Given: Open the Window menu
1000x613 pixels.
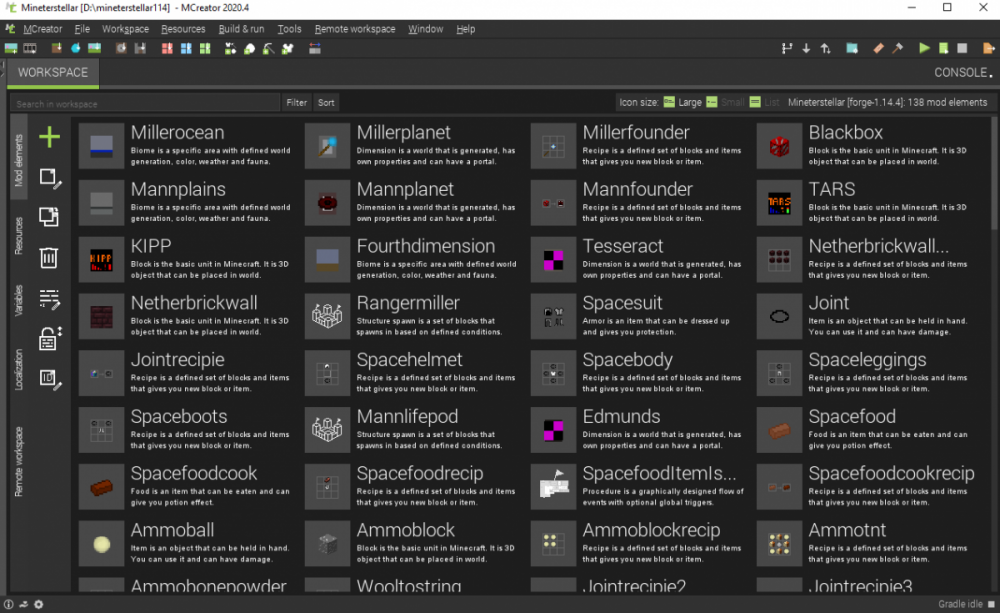Looking at the screenshot, I should coord(425,29).
